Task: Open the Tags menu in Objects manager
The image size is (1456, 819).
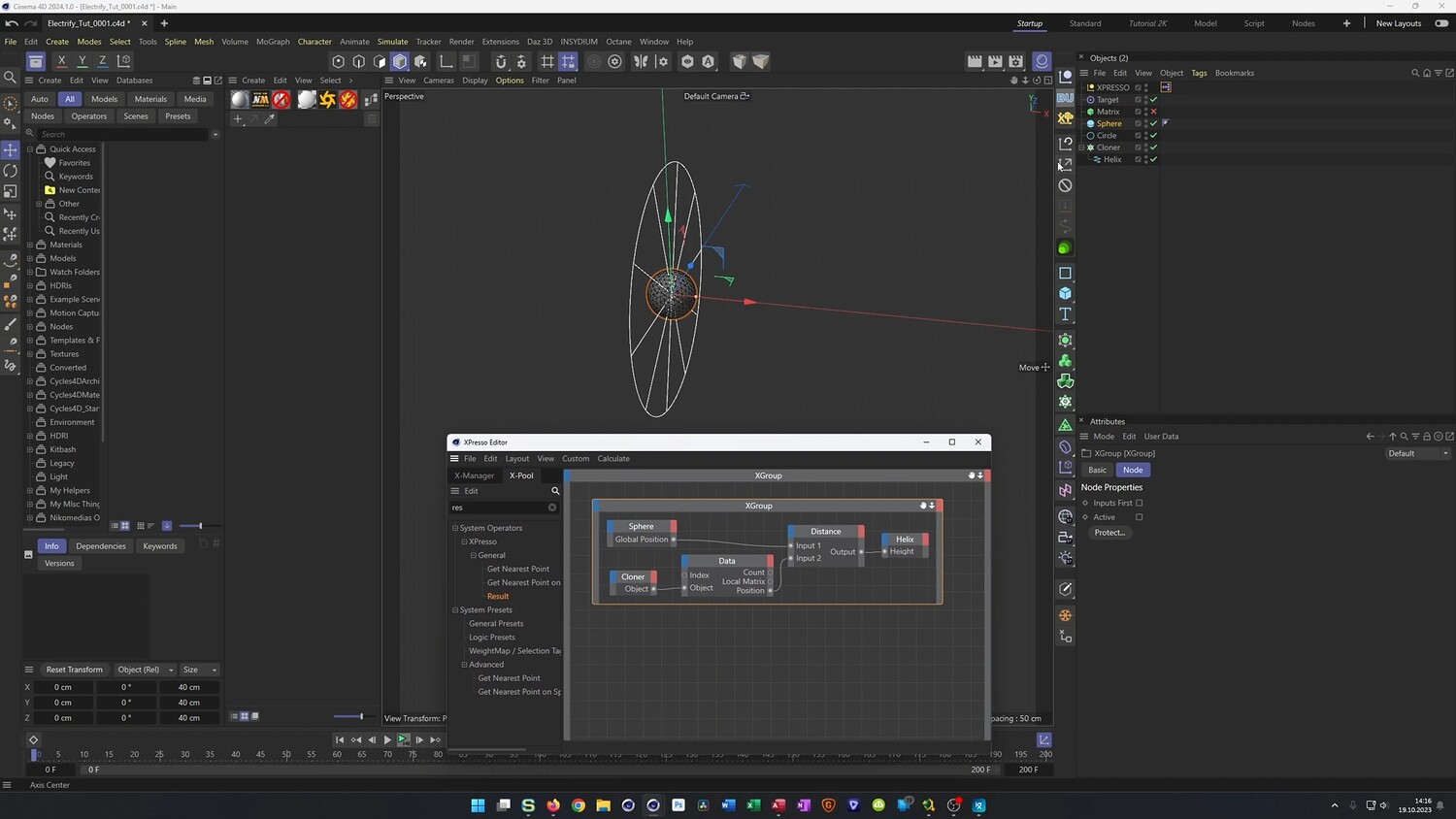Action: [1199, 73]
